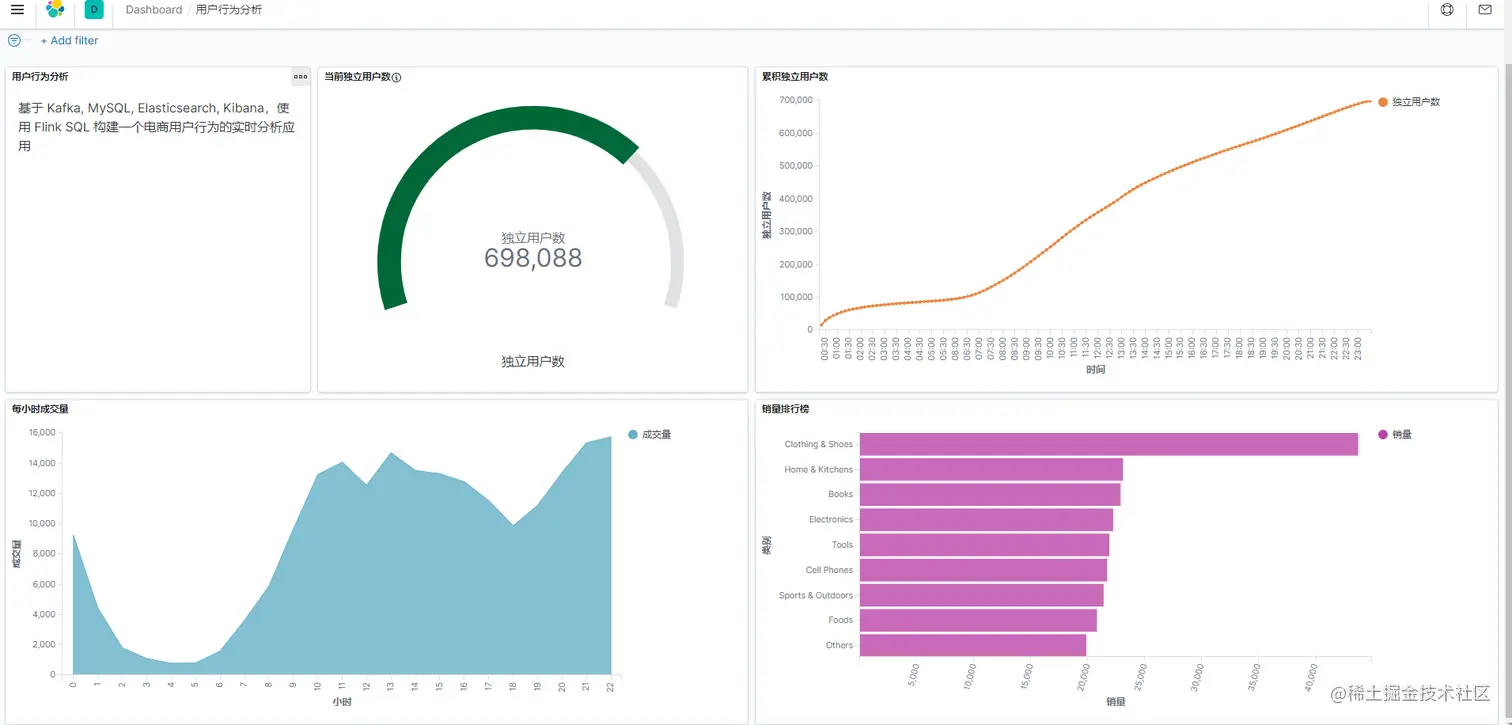Toggle 成交量 legend series in area chart
1512x725 pixels.
coord(649,434)
